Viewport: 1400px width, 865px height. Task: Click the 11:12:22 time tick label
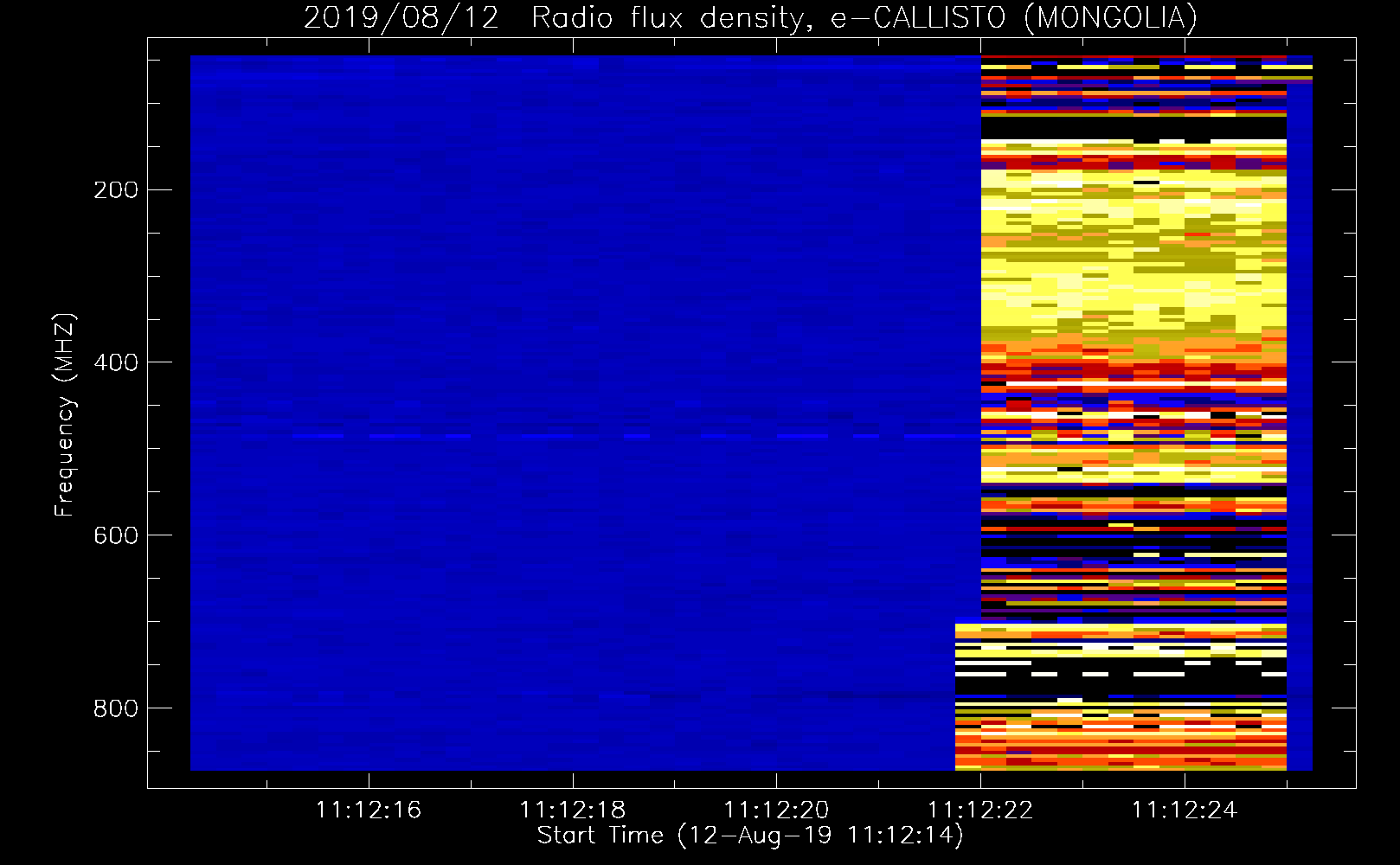click(x=980, y=810)
